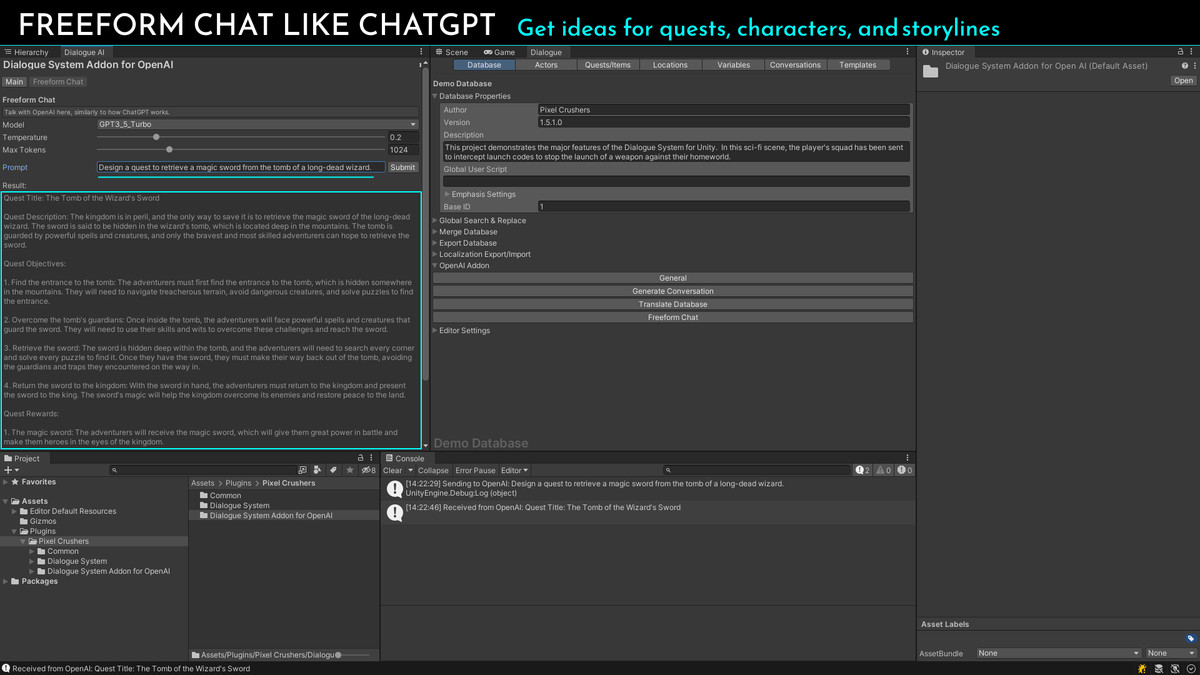Switch to the Game tab

tap(499, 52)
